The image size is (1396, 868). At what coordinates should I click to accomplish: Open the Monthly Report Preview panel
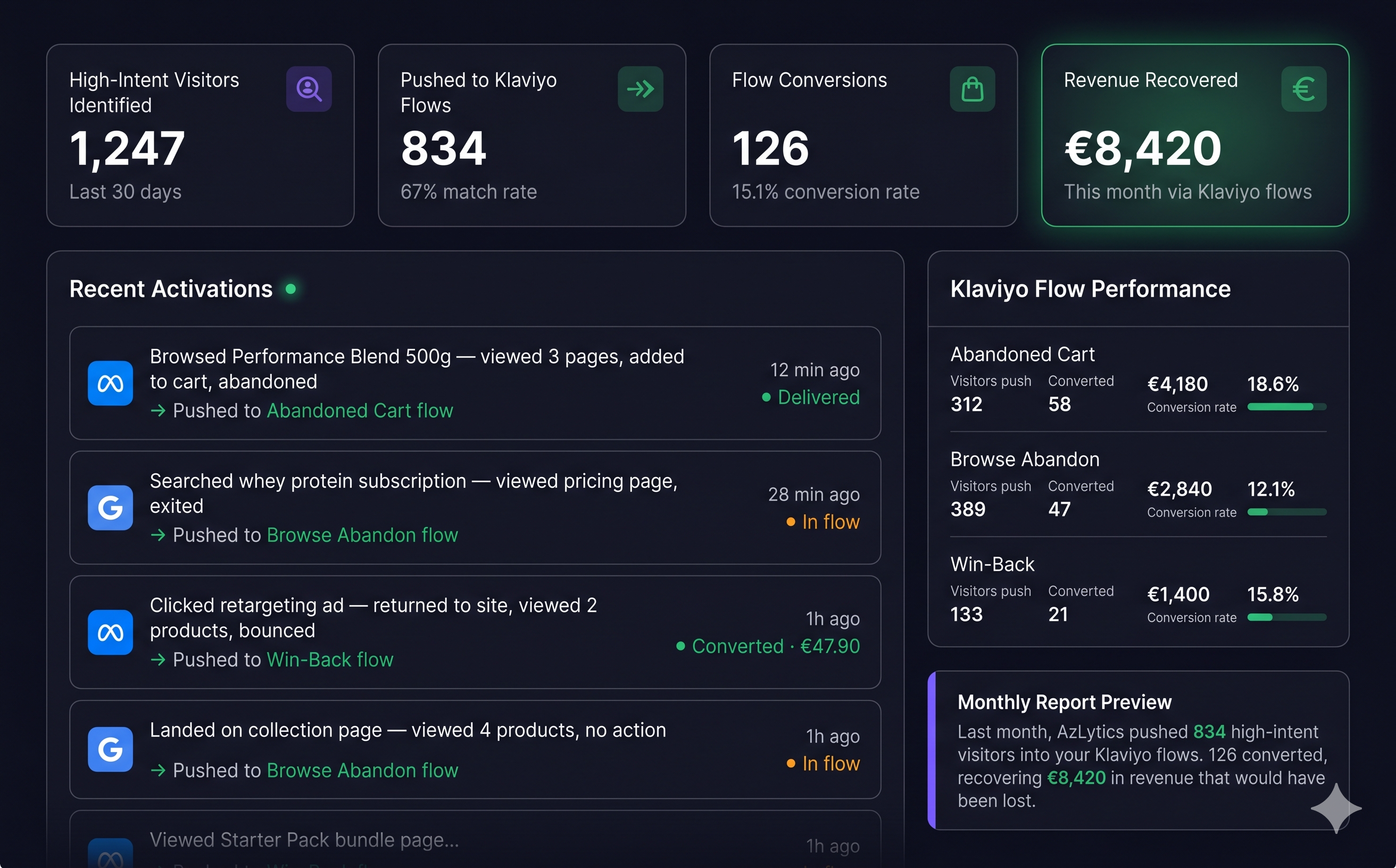(1138, 750)
